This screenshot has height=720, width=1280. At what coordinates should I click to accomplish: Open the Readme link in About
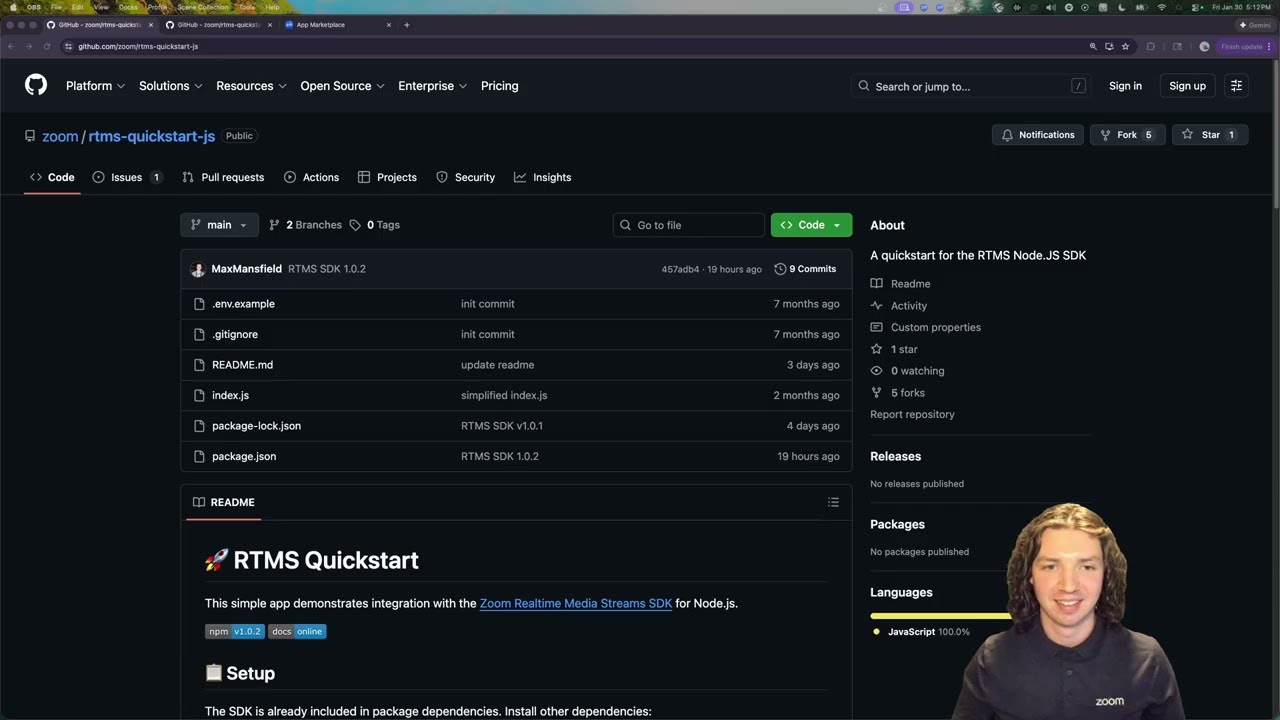pyautogui.click(x=900, y=284)
